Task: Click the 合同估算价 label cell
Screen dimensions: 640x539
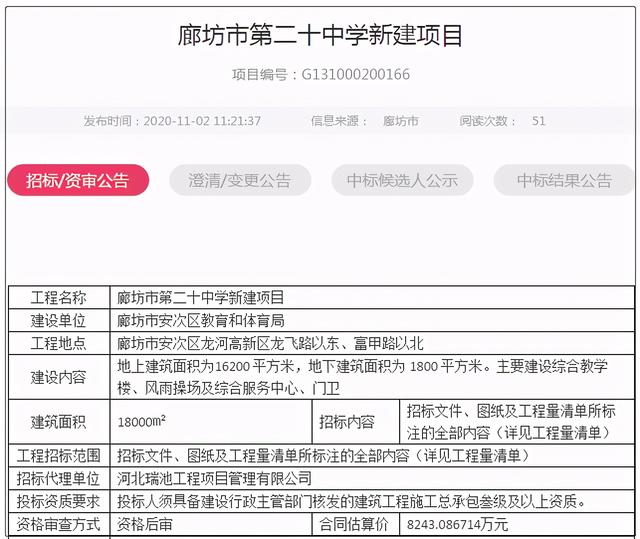Action: [x=356, y=524]
